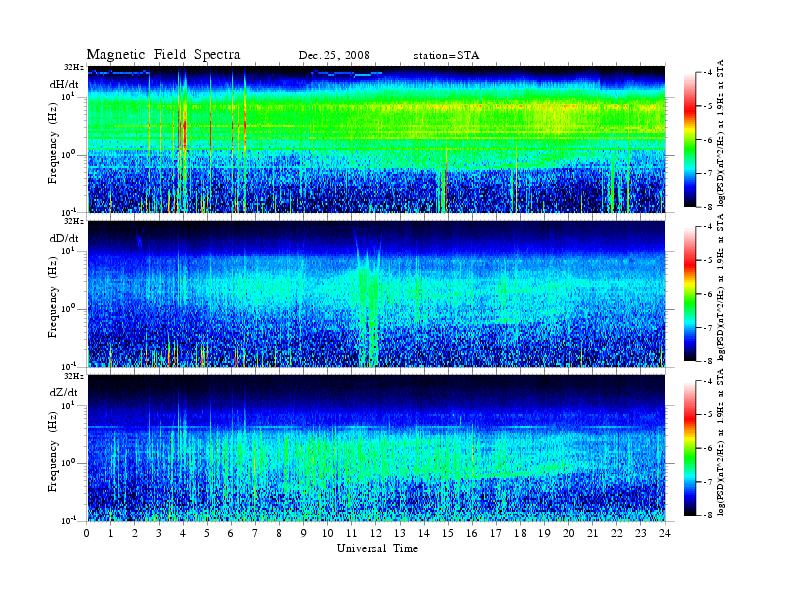Click the dZ/dt spectrogram plot area
This screenshot has width=792, height=612.
click(377, 448)
